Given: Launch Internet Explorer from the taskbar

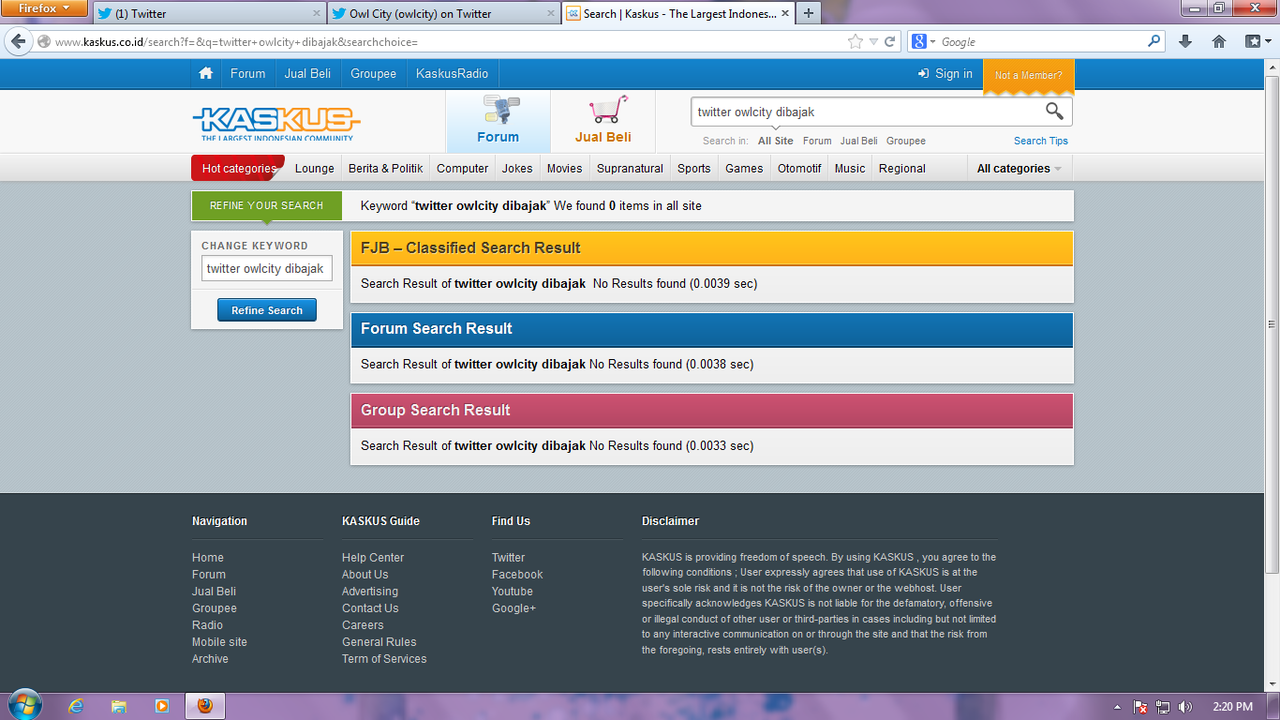Looking at the screenshot, I should pos(76,706).
